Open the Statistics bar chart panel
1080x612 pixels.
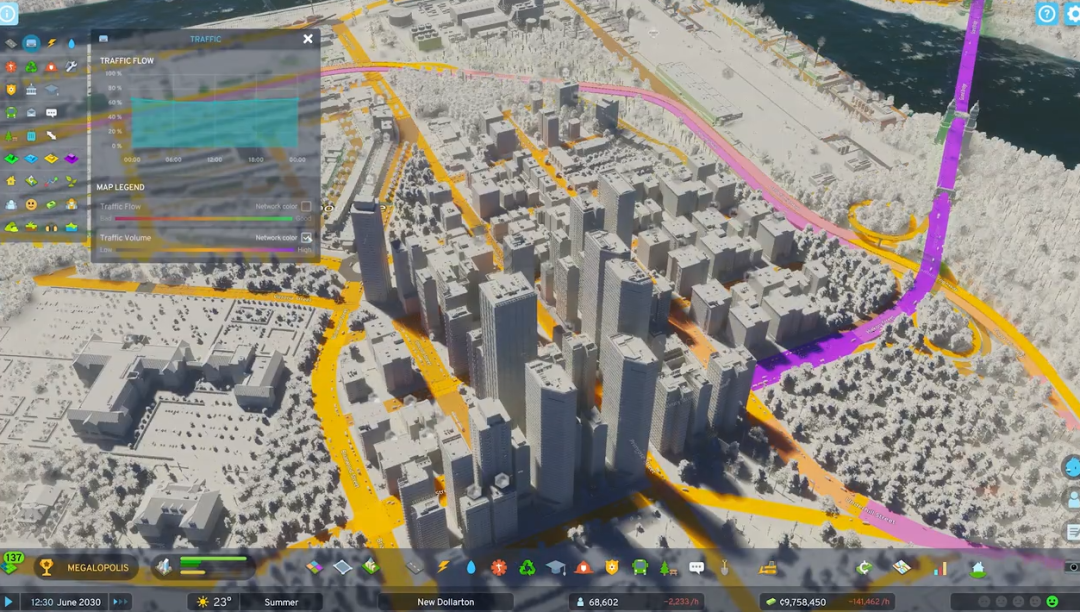point(941,568)
